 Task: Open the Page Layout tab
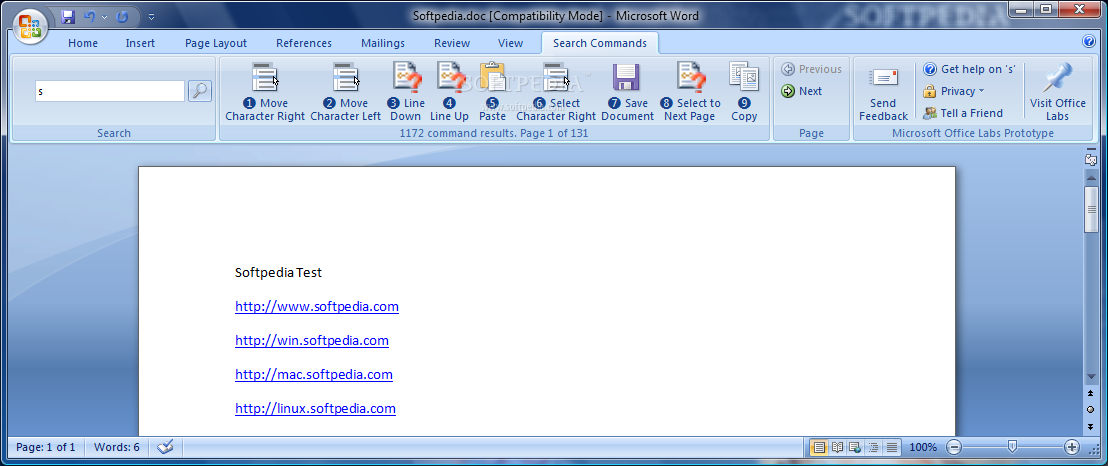coord(216,43)
